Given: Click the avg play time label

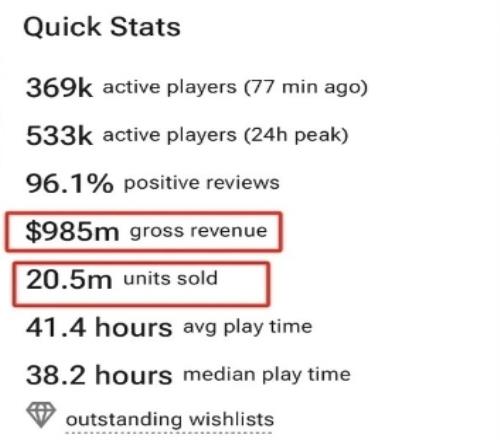Looking at the screenshot, I should point(248,327).
